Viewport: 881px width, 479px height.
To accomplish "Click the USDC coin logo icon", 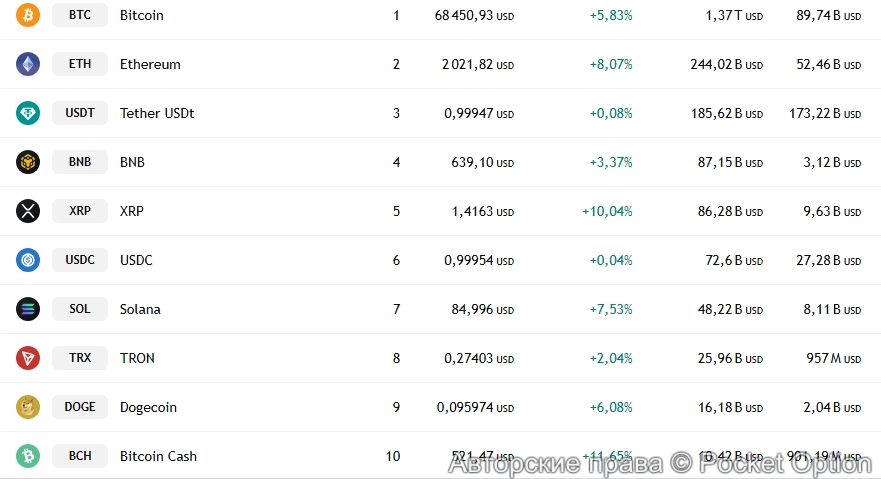I will pyautogui.click(x=28, y=260).
